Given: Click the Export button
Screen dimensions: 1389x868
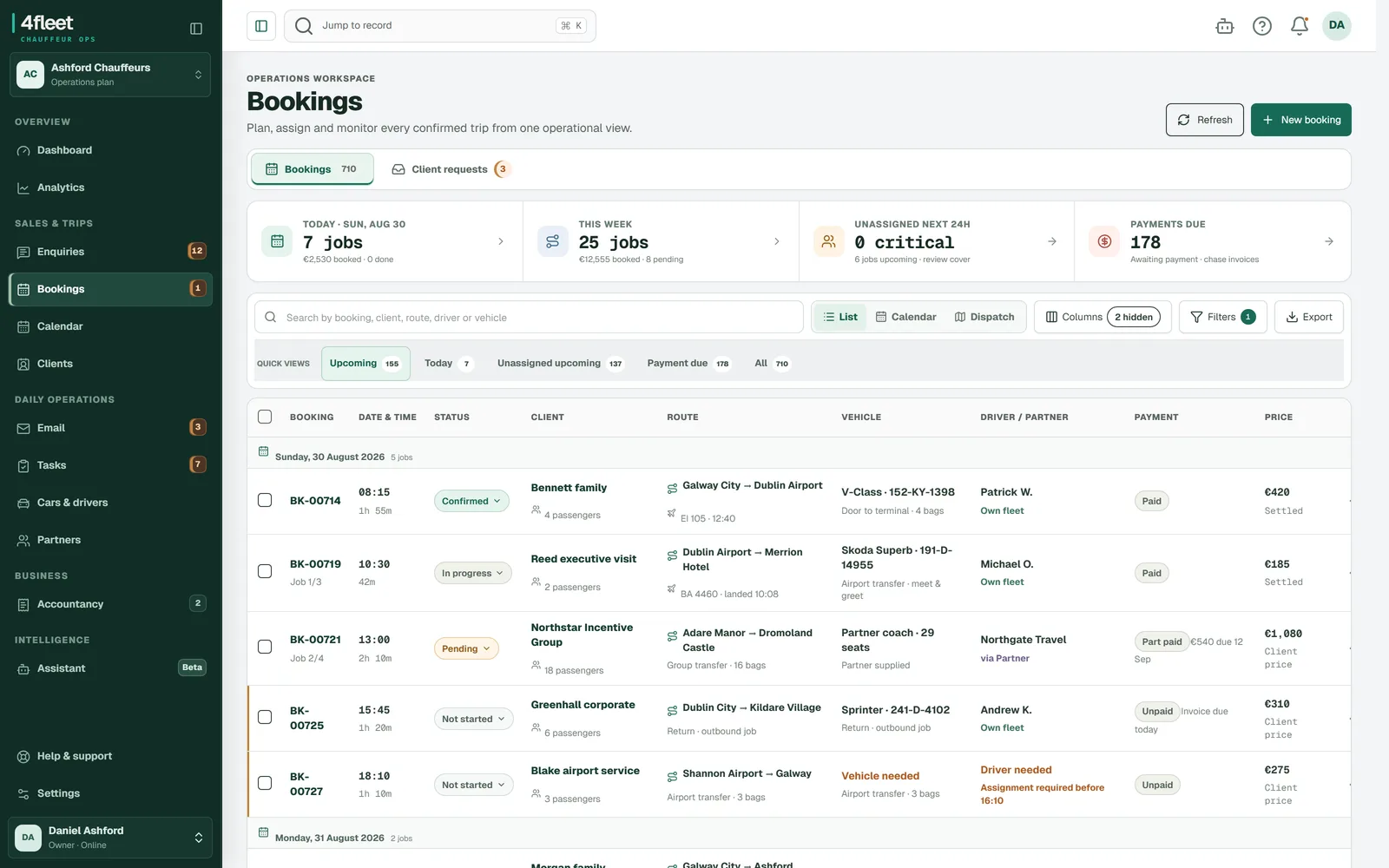Looking at the screenshot, I should click(1308, 317).
